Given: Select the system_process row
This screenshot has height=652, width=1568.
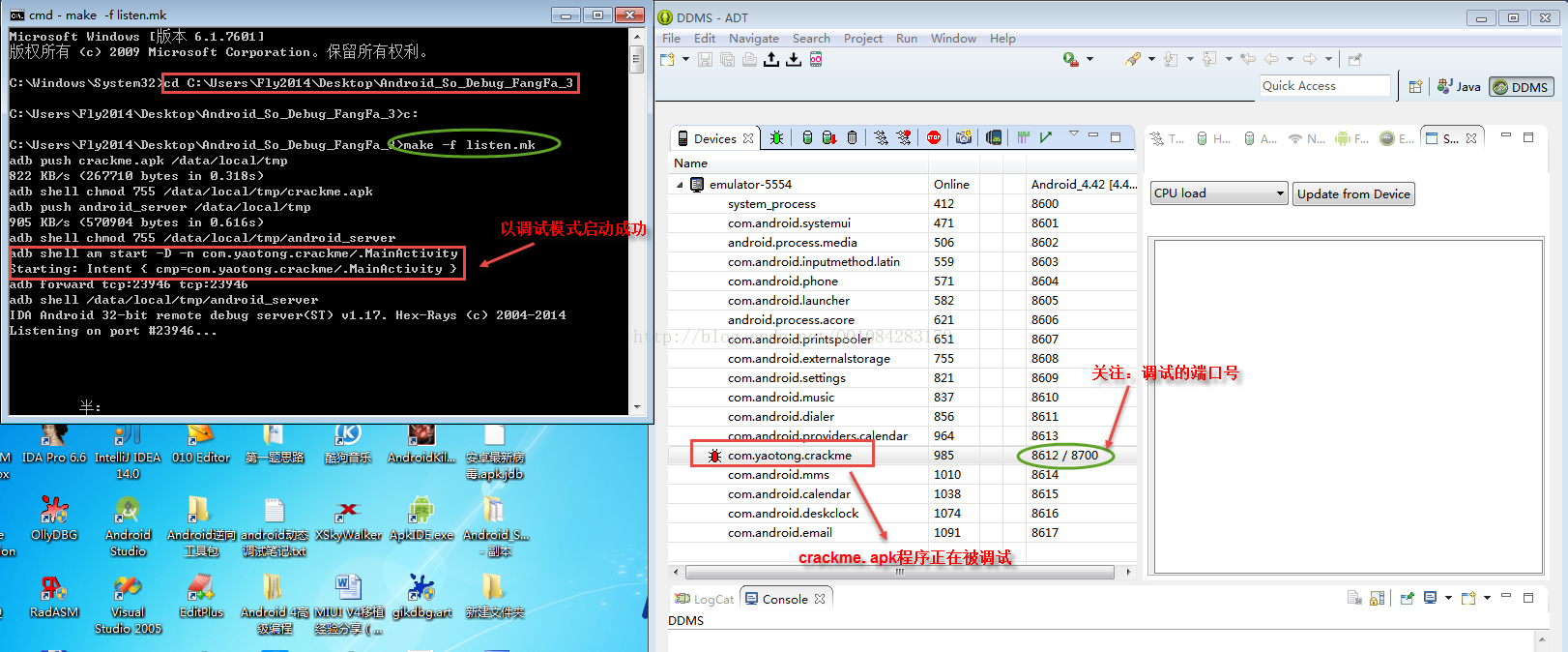Looking at the screenshot, I should pos(903,203).
